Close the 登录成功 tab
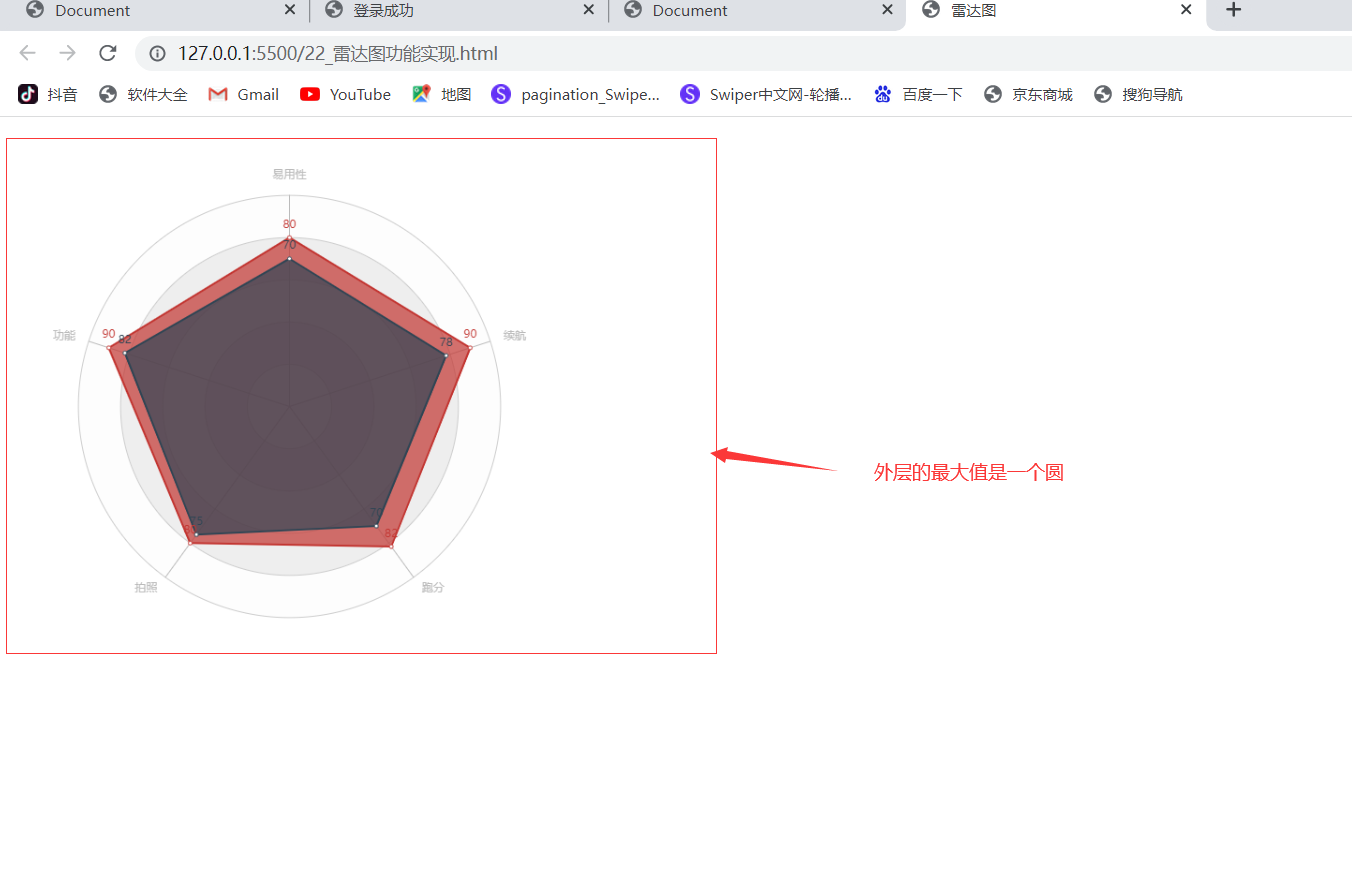 pos(589,10)
